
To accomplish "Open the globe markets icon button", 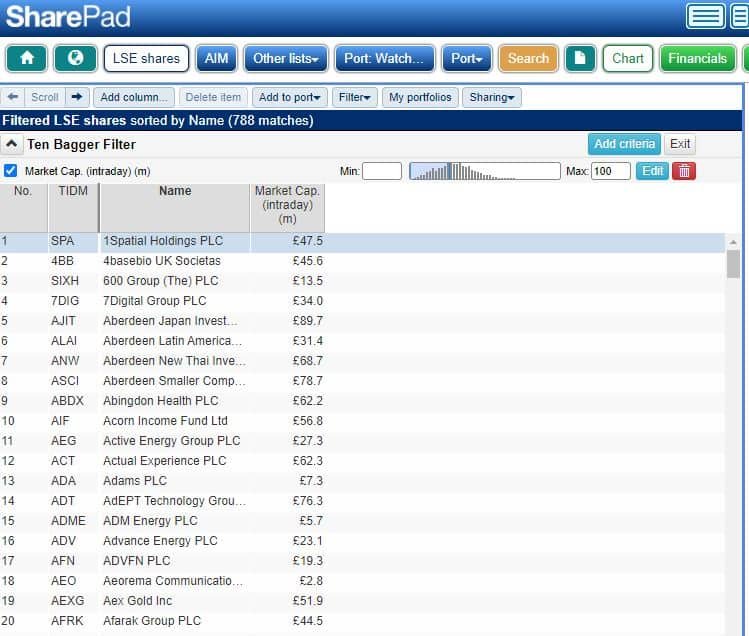I will pyautogui.click(x=75, y=58).
